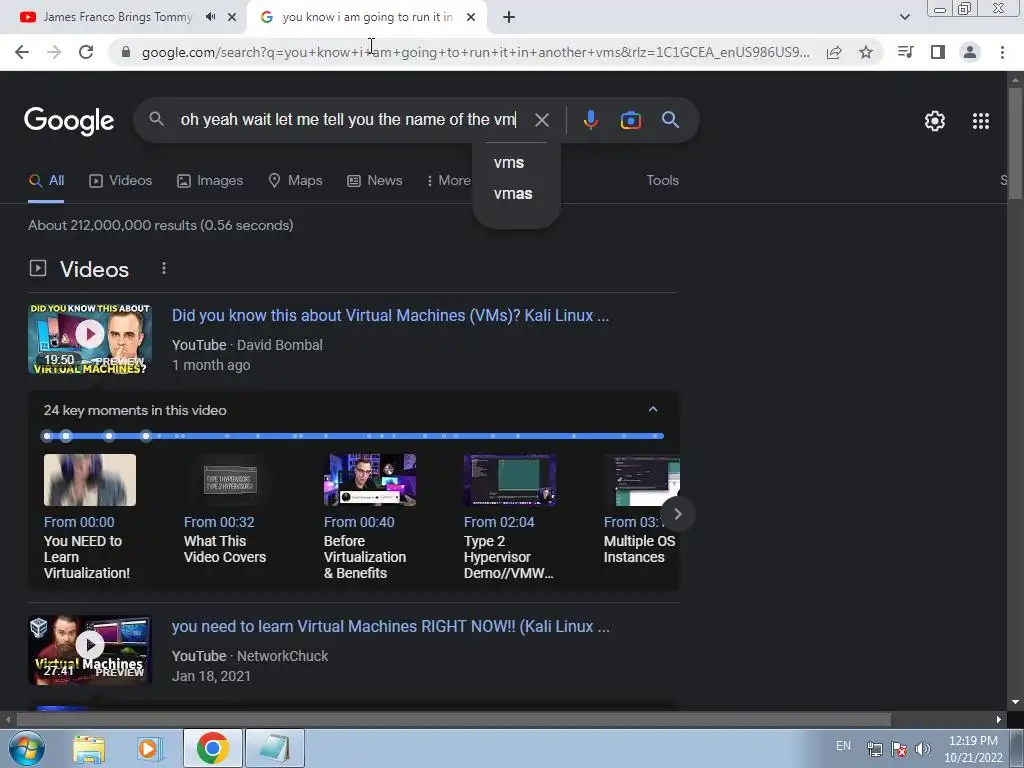
Task: Open the search Tools button
Action: [662, 181]
